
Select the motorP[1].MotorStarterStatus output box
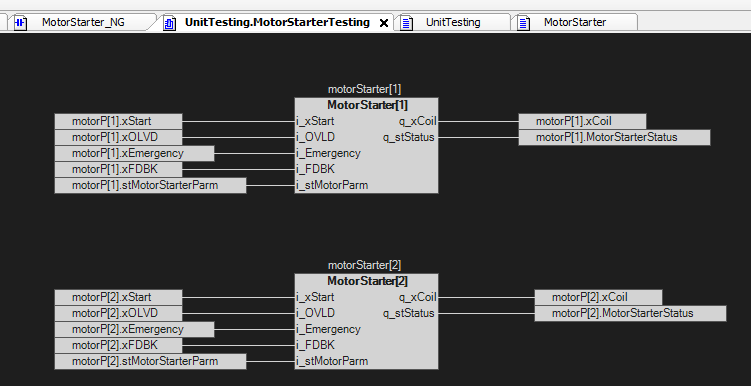pyautogui.click(x=614, y=137)
